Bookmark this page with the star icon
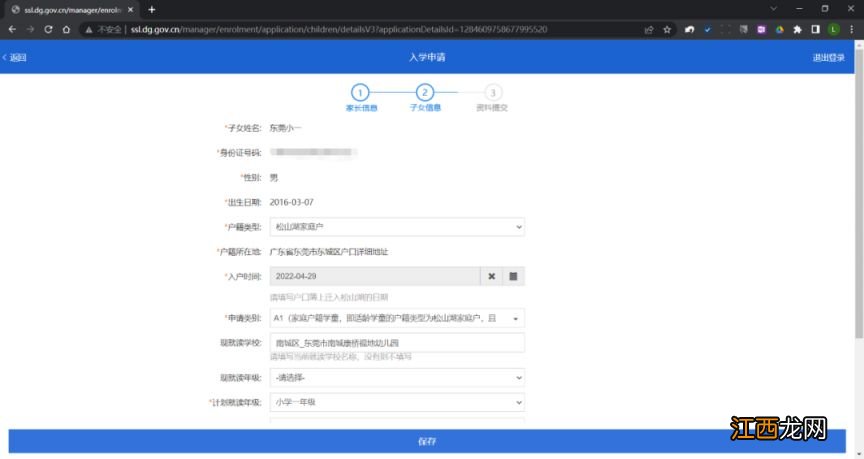Screen dimensions: 864x459 (667, 30)
